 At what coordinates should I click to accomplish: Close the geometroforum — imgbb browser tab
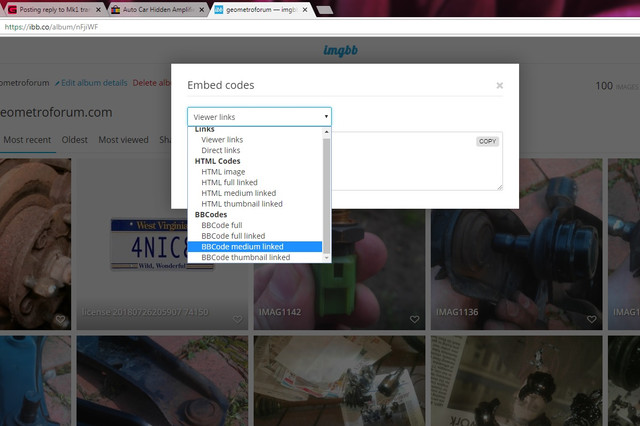pyautogui.click(x=305, y=10)
